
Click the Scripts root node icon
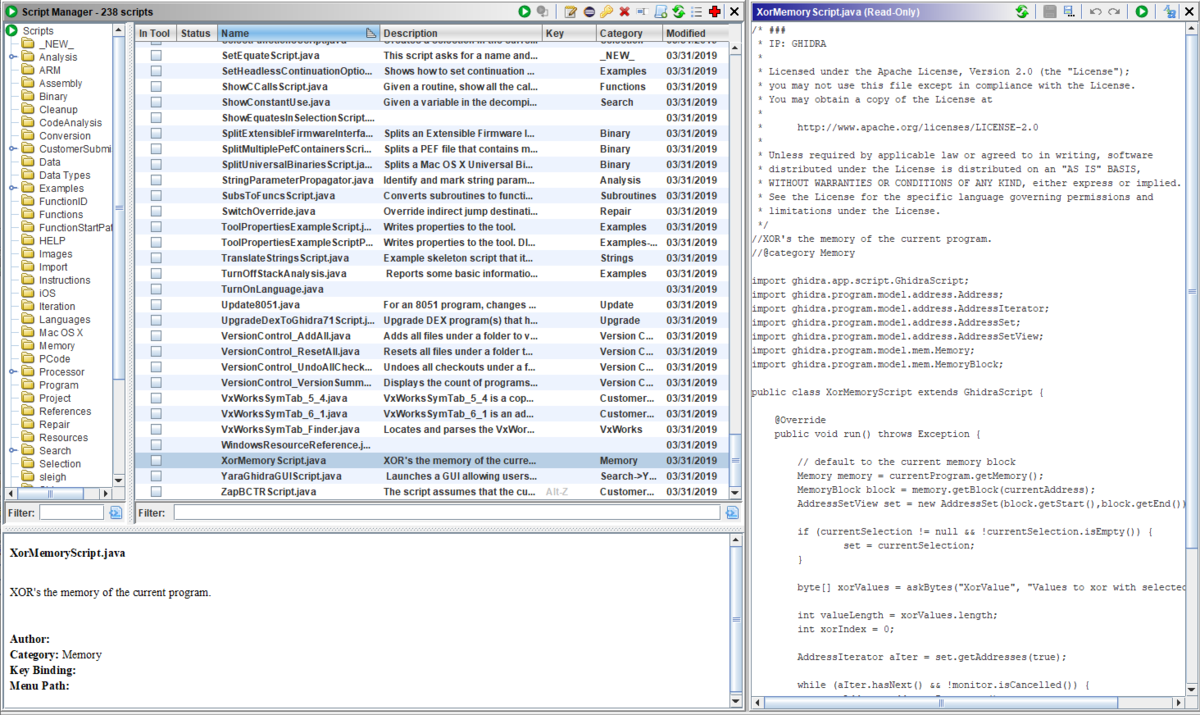(12, 31)
